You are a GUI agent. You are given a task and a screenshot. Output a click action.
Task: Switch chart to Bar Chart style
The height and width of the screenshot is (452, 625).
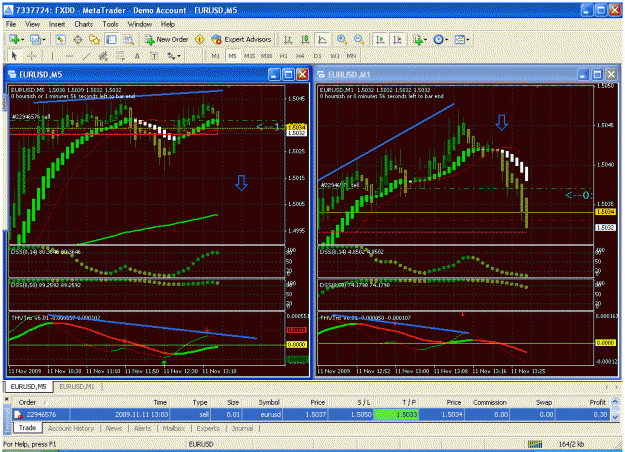[288, 39]
